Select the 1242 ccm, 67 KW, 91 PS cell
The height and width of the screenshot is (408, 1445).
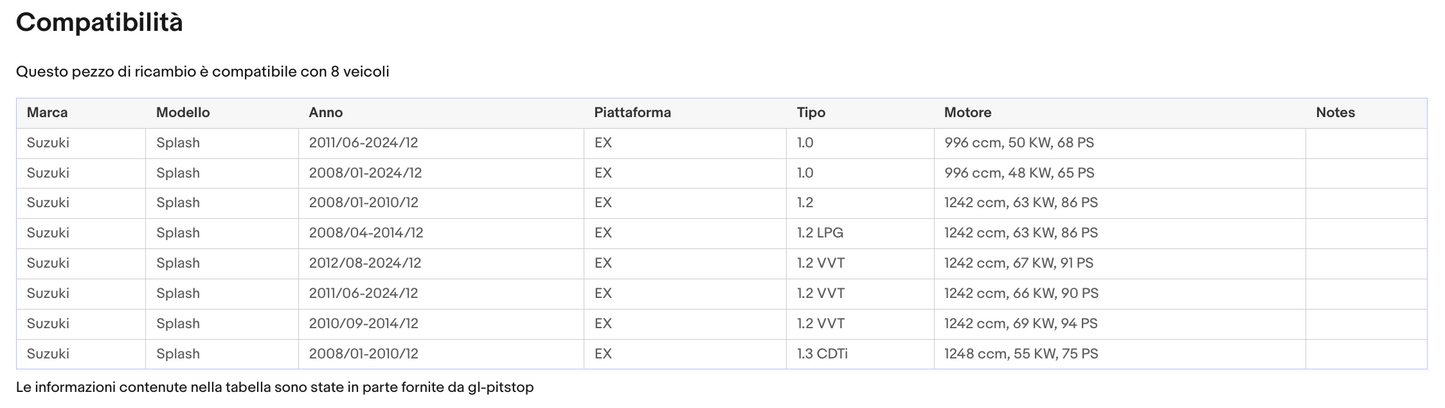pyautogui.click(x=1019, y=263)
